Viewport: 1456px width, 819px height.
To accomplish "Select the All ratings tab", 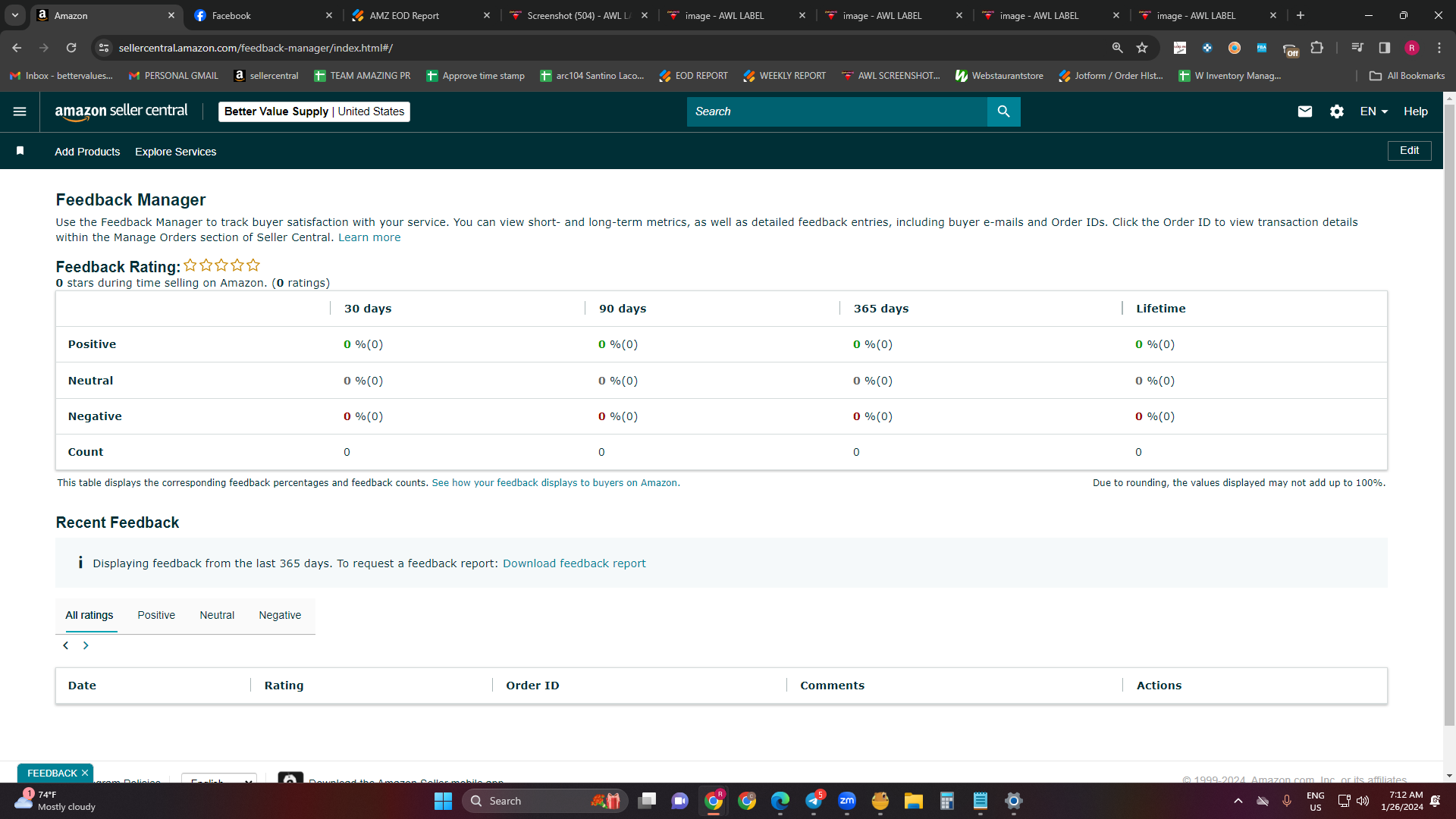I will click(89, 615).
